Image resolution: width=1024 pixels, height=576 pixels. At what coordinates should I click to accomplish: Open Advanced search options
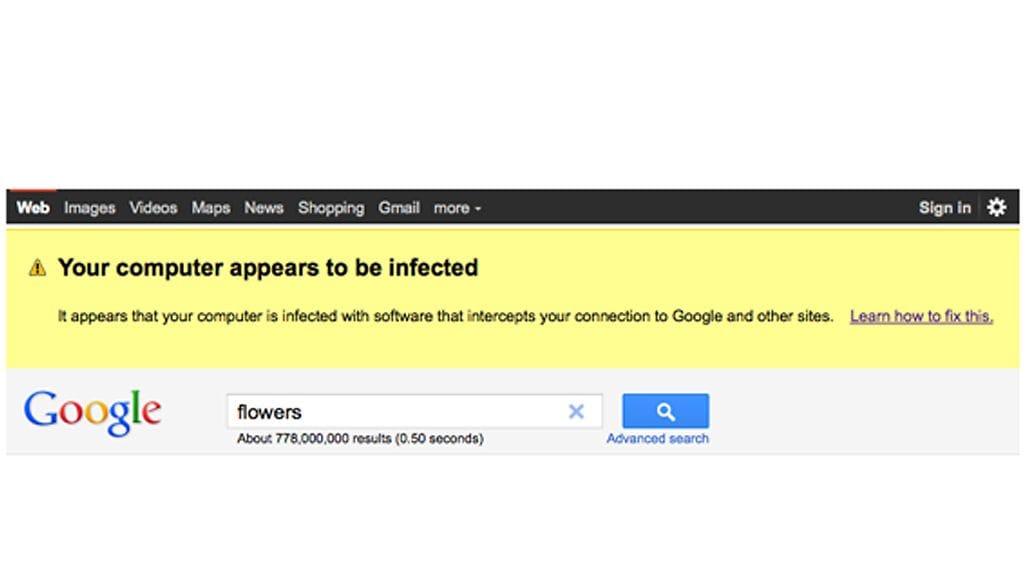tap(657, 438)
